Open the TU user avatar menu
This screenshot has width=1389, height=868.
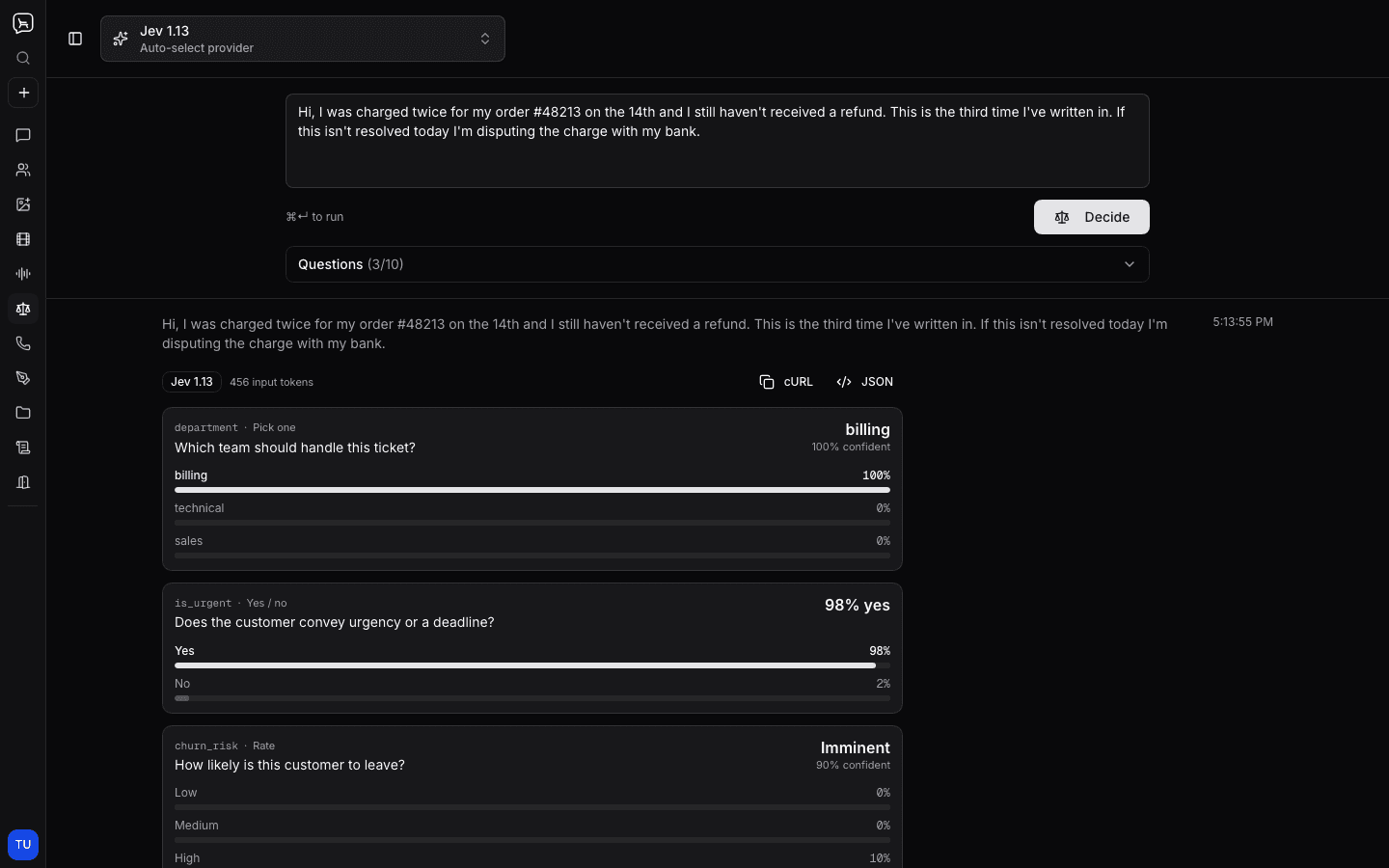(23, 845)
